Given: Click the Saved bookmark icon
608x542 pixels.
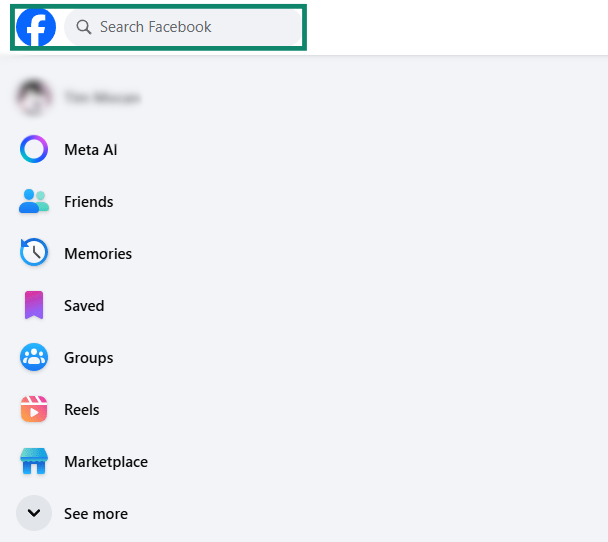Looking at the screenshot, I should coord(34,305).
